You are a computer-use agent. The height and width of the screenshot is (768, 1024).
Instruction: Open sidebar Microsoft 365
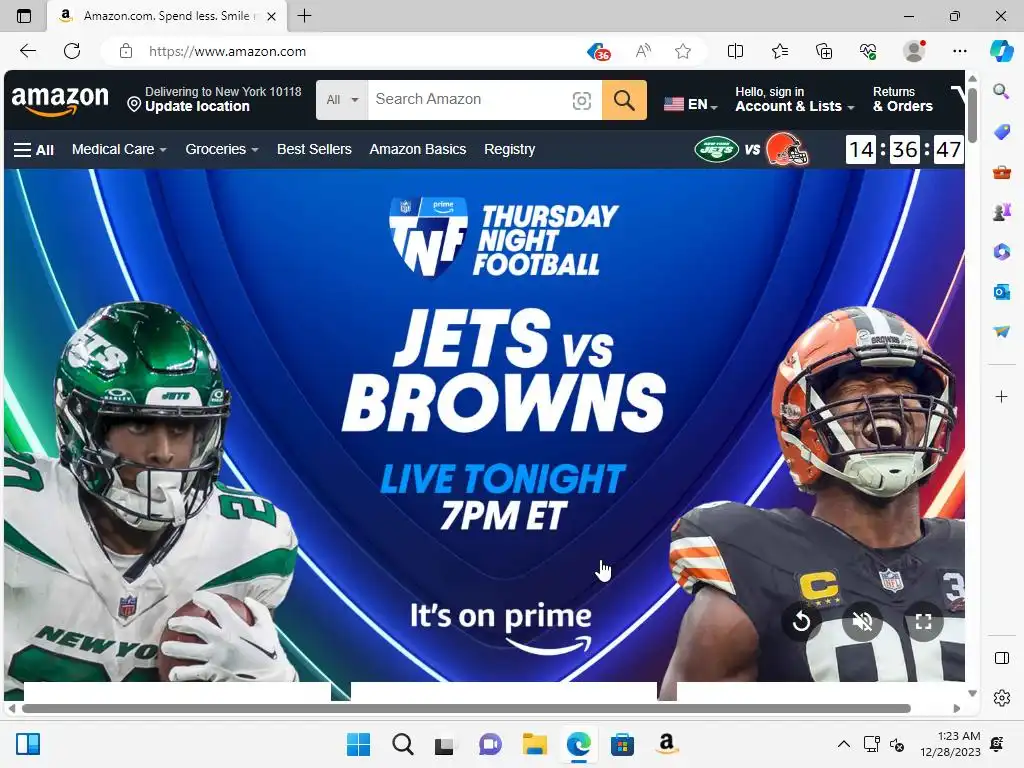(x=1001, y=251)
